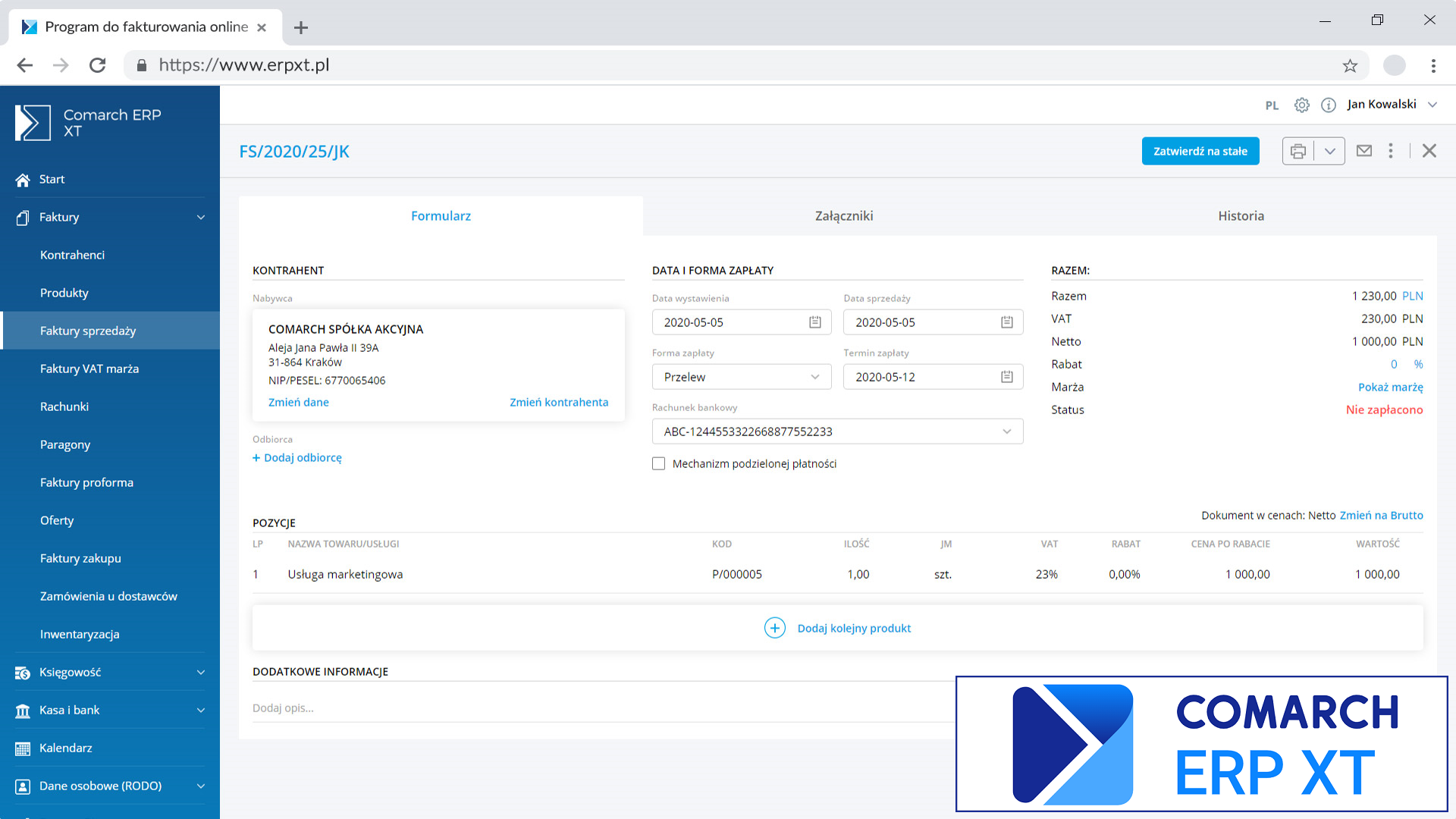This screenshot has width=1456, height=819.
Task: Open settings gear icon in header
Action: click(1302, 105)
